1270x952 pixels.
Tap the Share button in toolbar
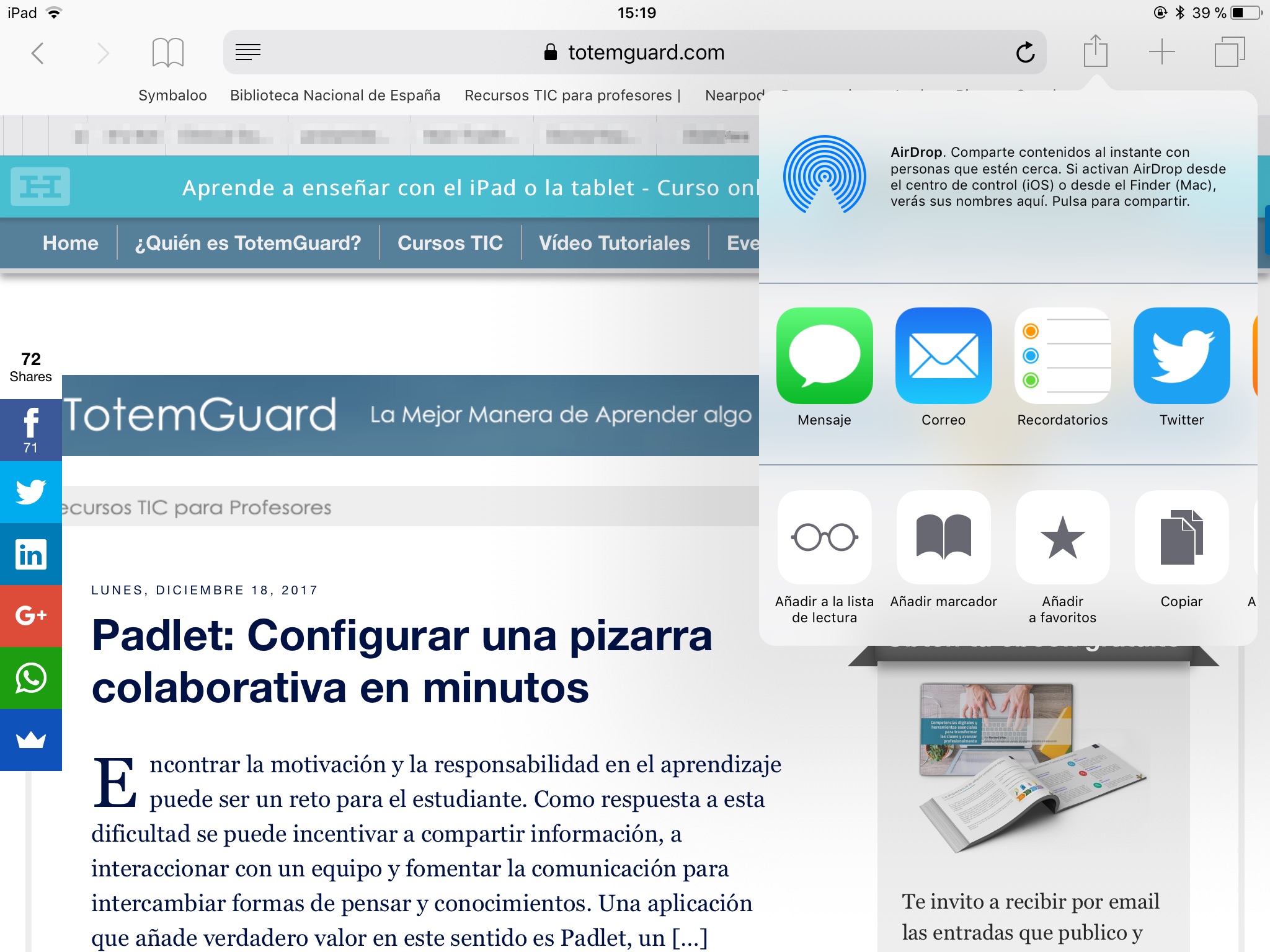pyautogui.click(x=1096, y=51)
